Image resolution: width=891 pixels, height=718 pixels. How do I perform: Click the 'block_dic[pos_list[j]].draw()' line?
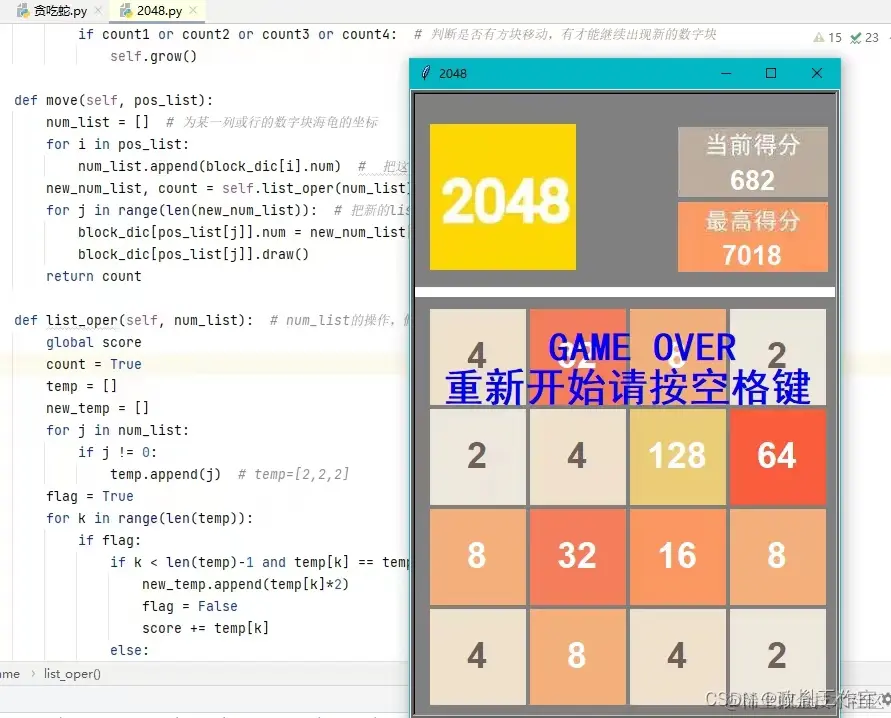tap(193, 254)
